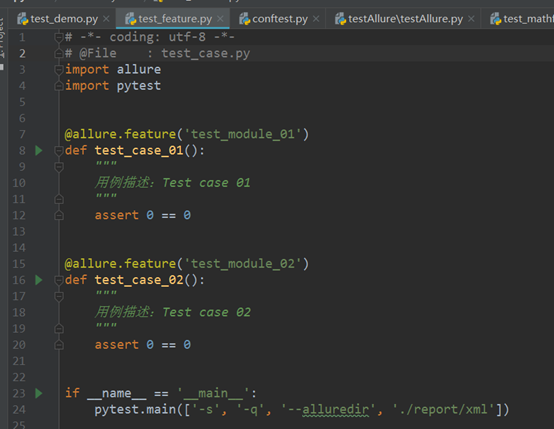This screenshot has width=554, height=429.
Task: Run the __main__ block via gutter arrow
Action: click(39, 393)
